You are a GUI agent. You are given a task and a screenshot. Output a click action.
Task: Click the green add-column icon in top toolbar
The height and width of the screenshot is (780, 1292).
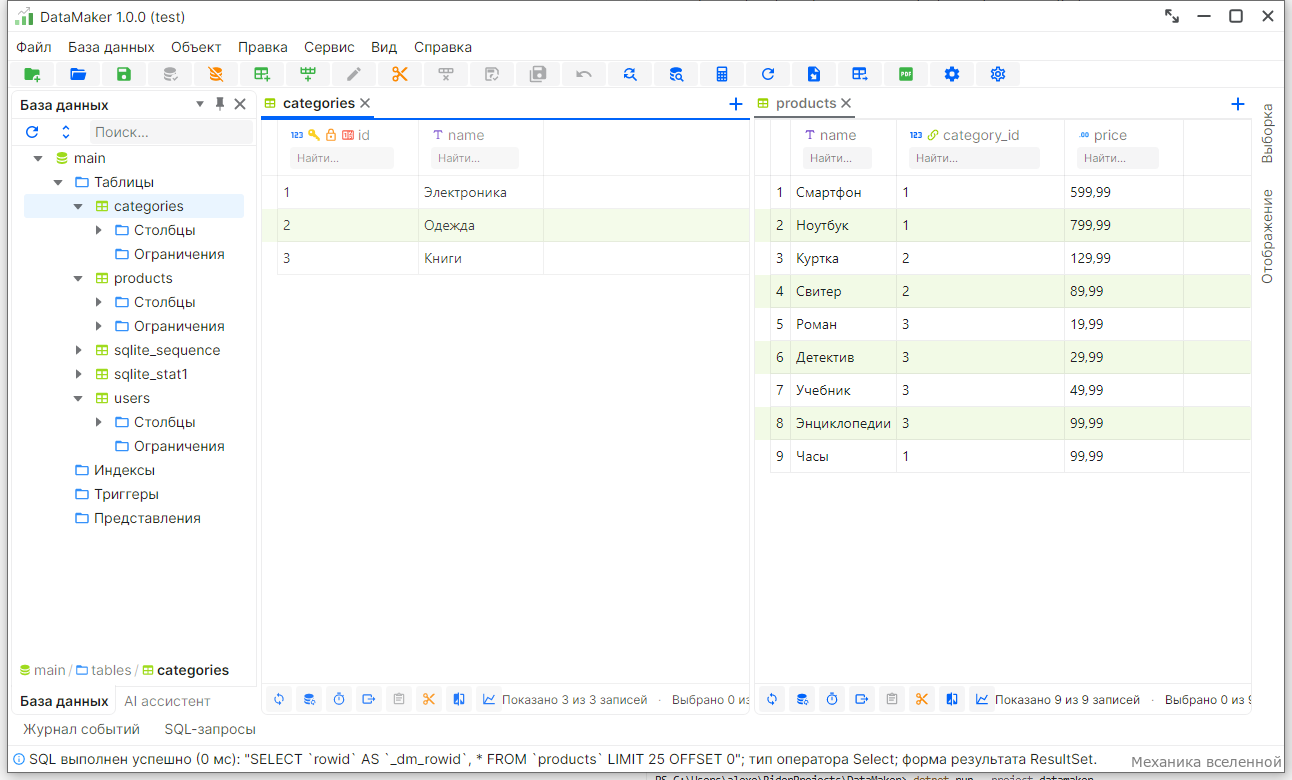click(308, 74)
